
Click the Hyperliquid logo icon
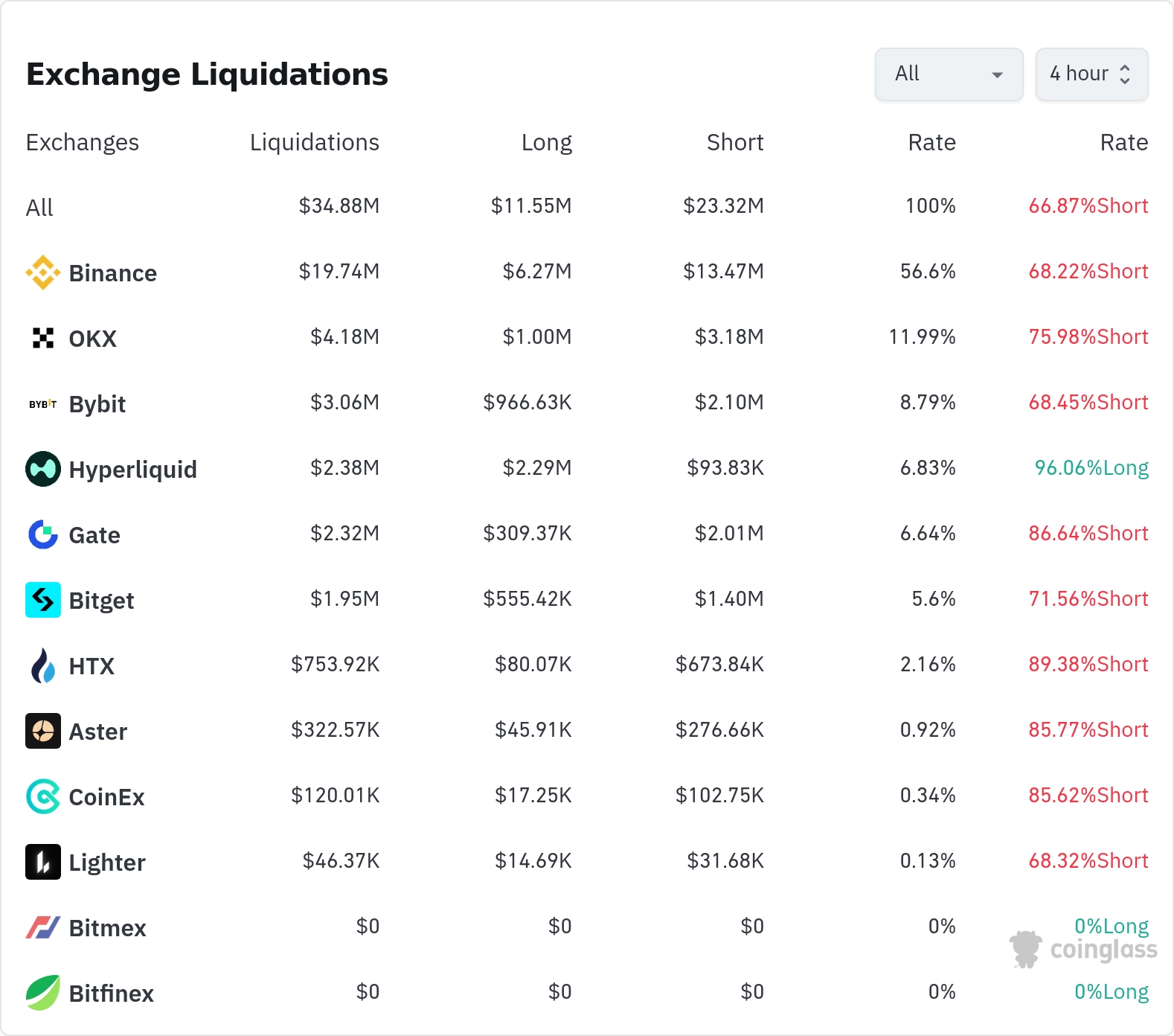(43, 469)
